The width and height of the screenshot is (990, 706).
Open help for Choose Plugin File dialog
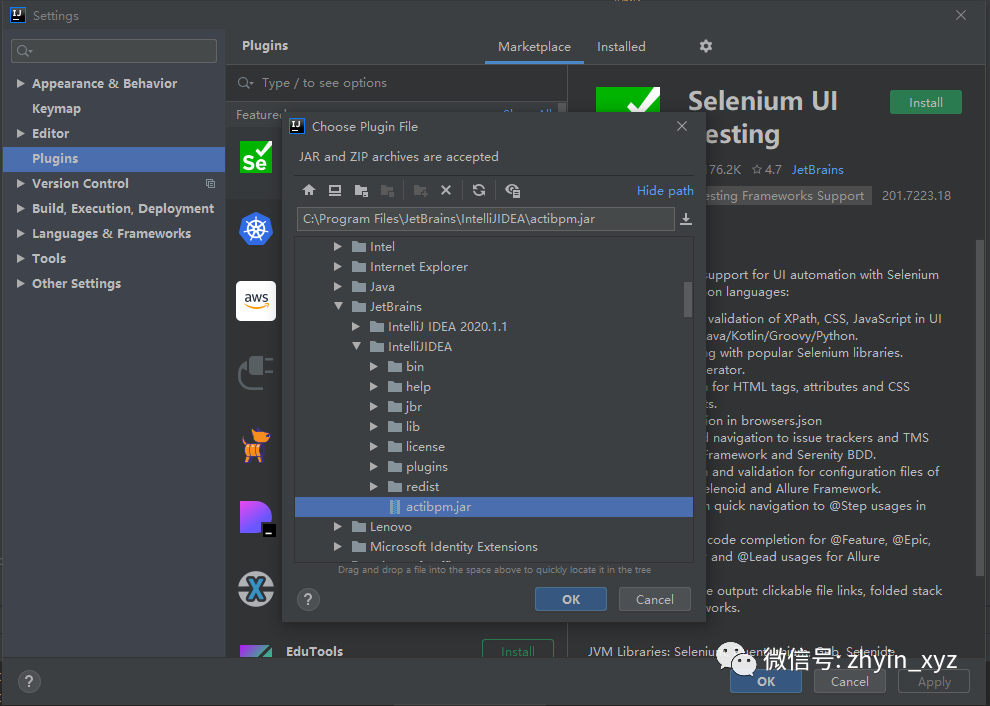point(308,599)
